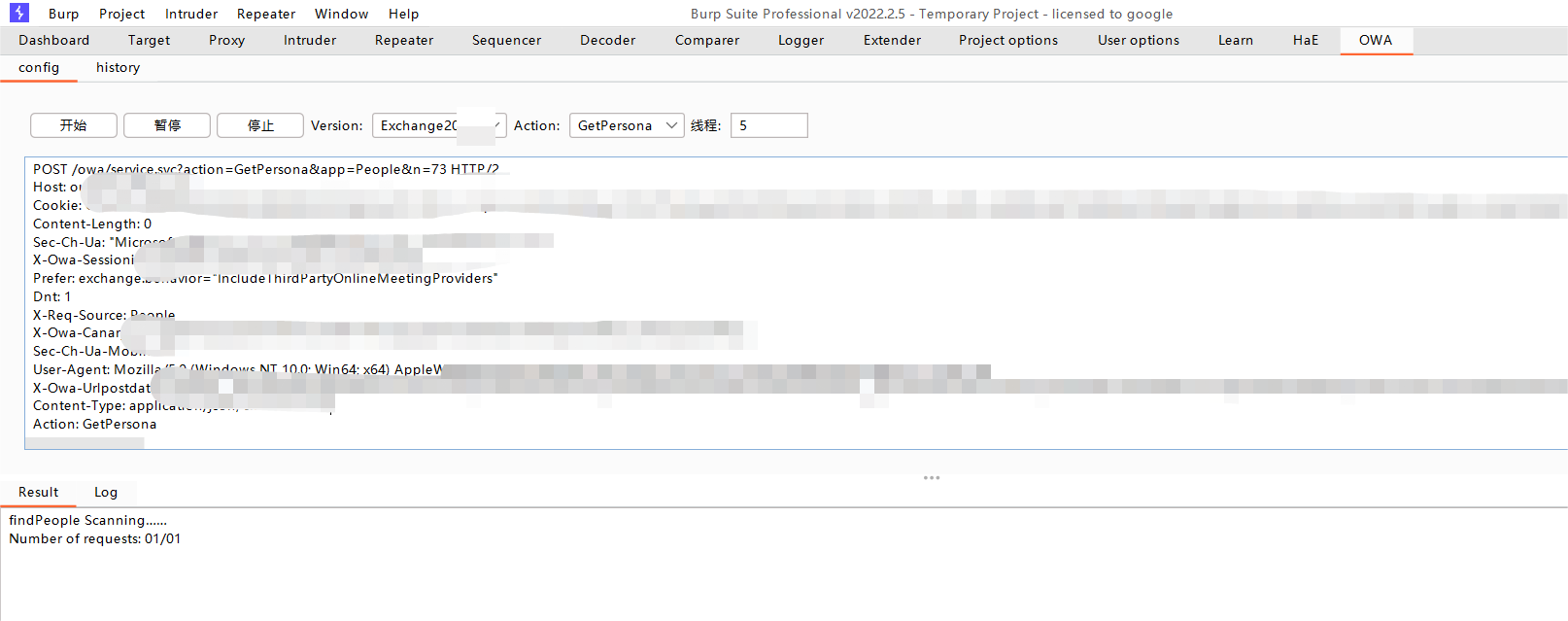Click the Action: GetPersona header line
1568x621 pixels.
tap(94, 424)
